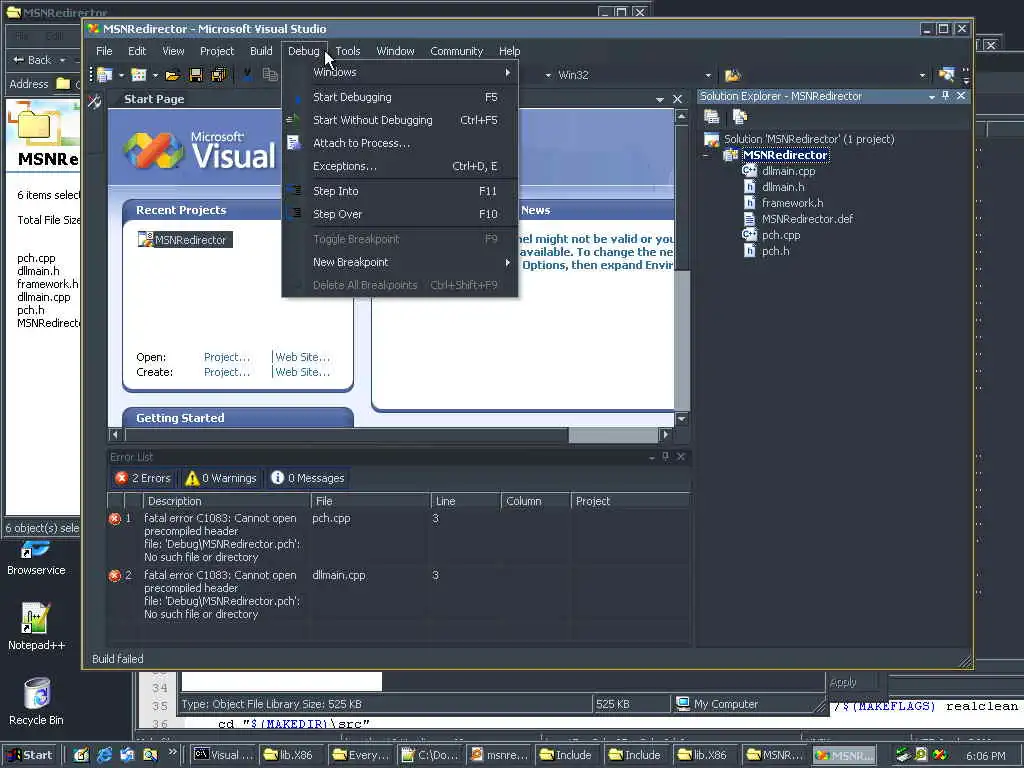
Task: Select Exceptions... in Debug menu
Action: [400, 166]
